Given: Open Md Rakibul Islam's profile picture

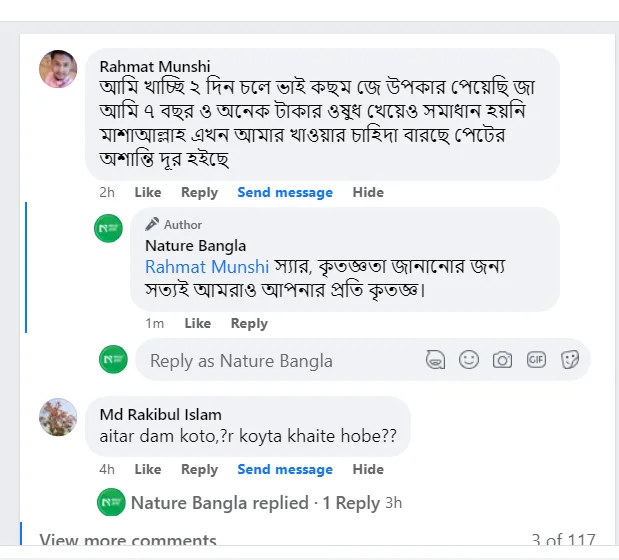Looking at the screenshot, I should point(58,416).
